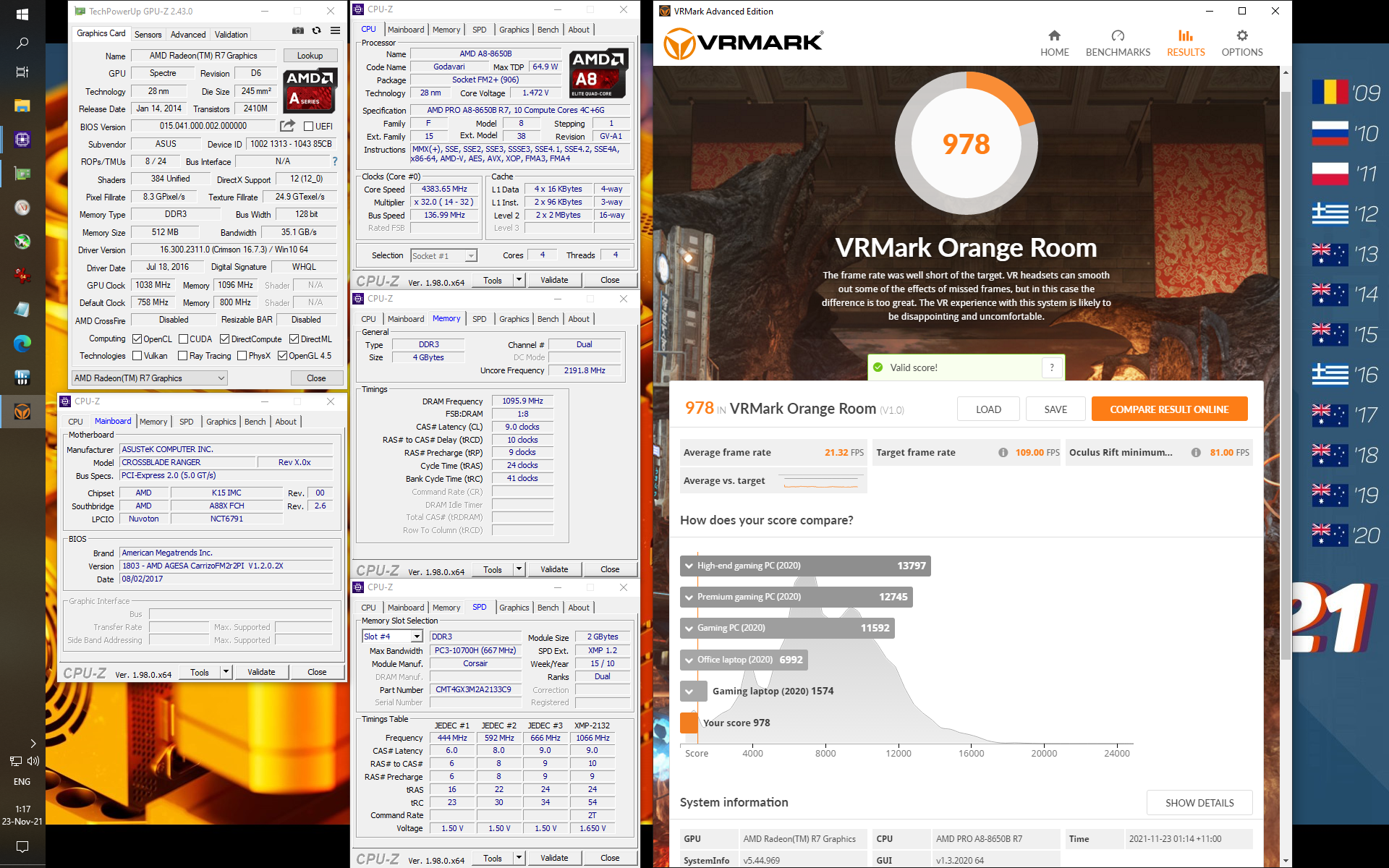This screenshot has height=868, width=1389.
Task: Open File Explorer from taskbar
Action: [x=22, y=106]
